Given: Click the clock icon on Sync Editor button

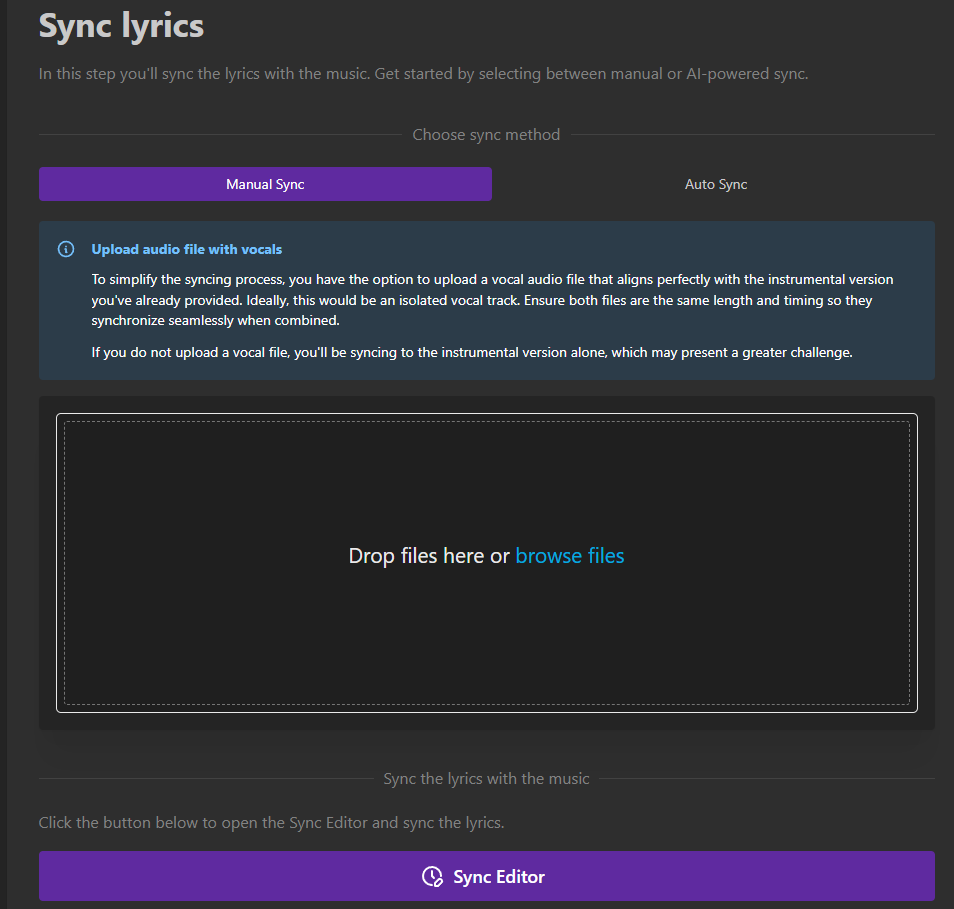Looking at the screenshot, I should coord(433,877).
